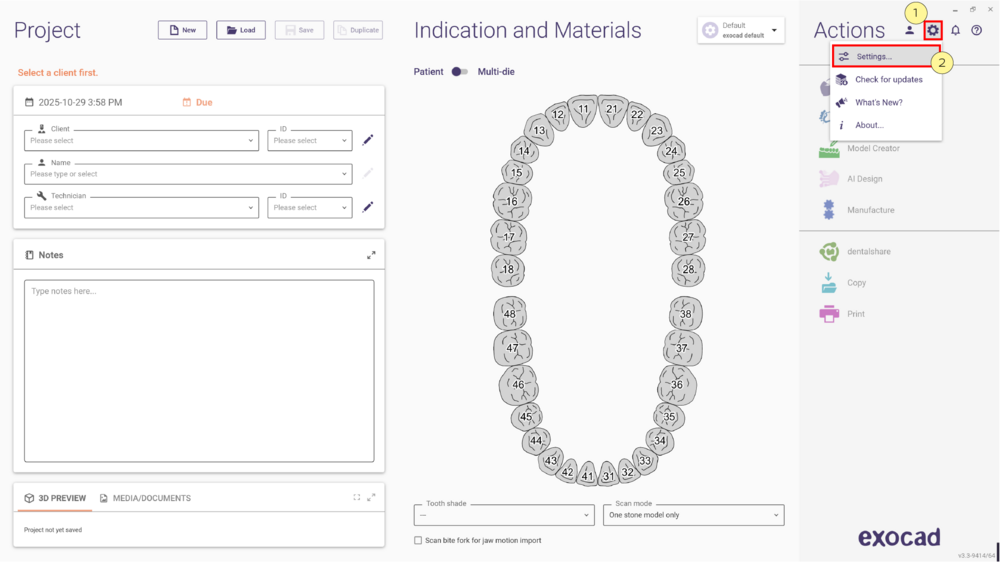Choose Check for updates from the menu
Screen dimensions: 1000x563
(886, 79)
